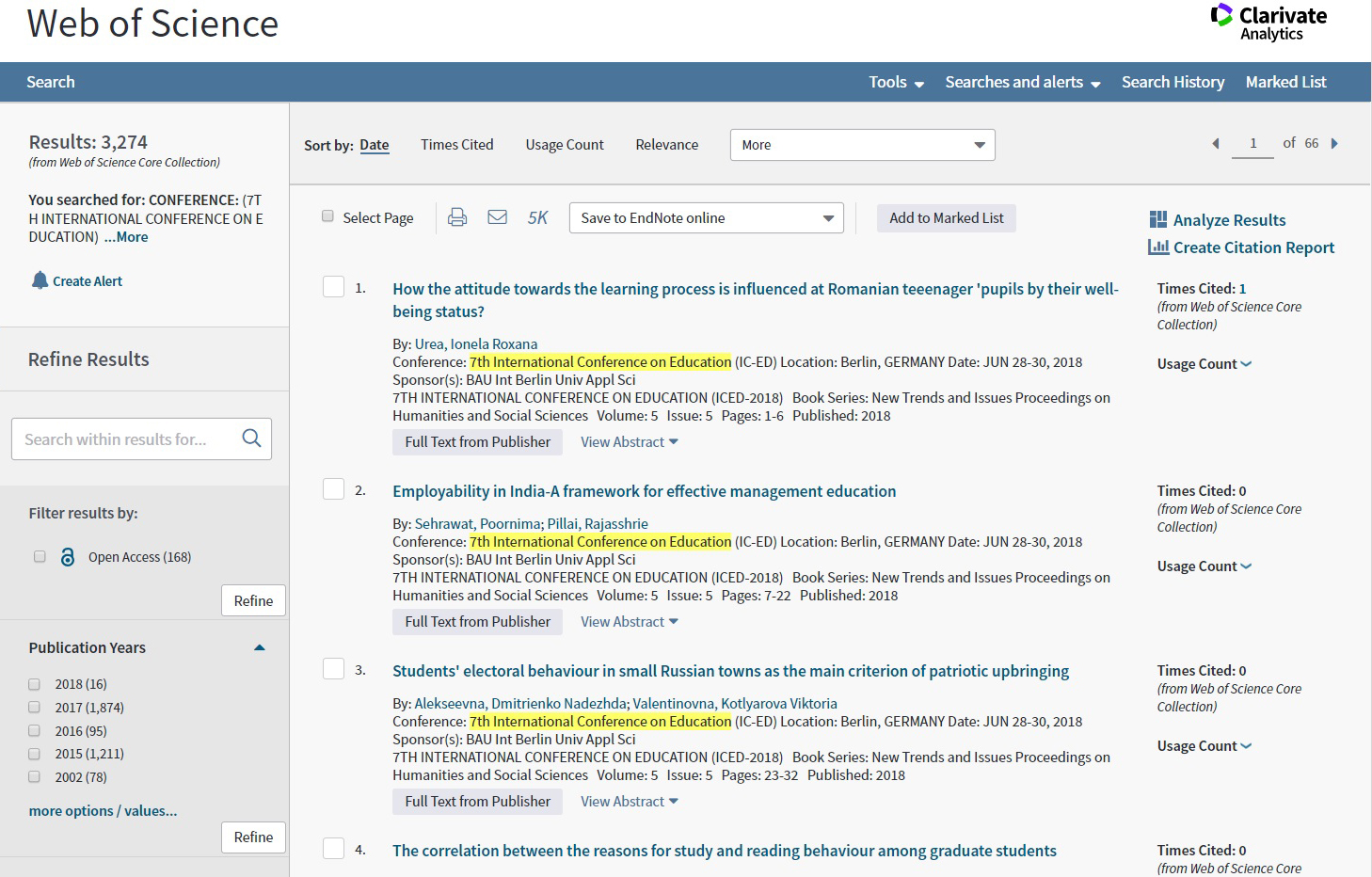Open the Save to EndNote online dropdown
Image resolution: width=1372 pixels, height=877 pixels.
click(x=707, y=218)
